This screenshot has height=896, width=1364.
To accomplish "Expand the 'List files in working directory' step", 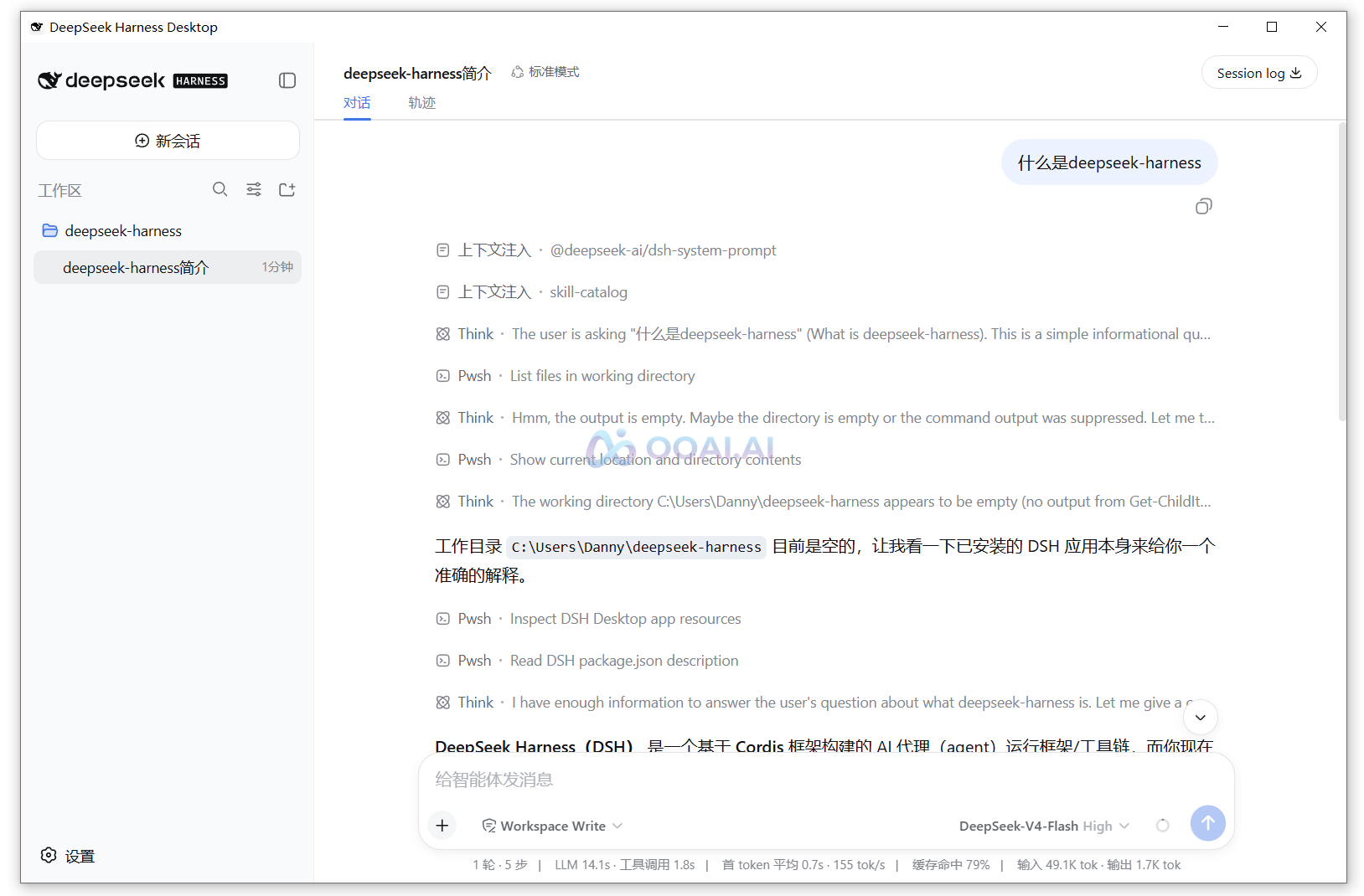I will tap(566, 376).
